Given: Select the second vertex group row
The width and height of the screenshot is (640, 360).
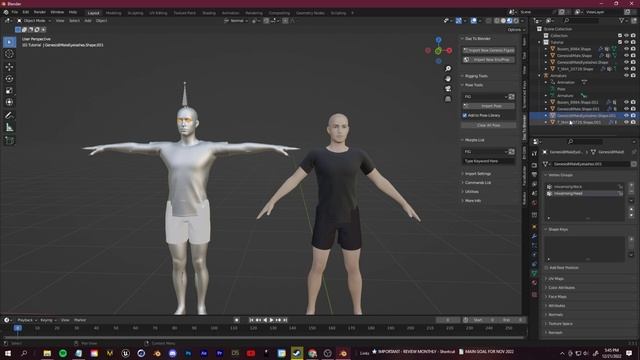Looking at the screenshot, I should (x=586, y=193).
